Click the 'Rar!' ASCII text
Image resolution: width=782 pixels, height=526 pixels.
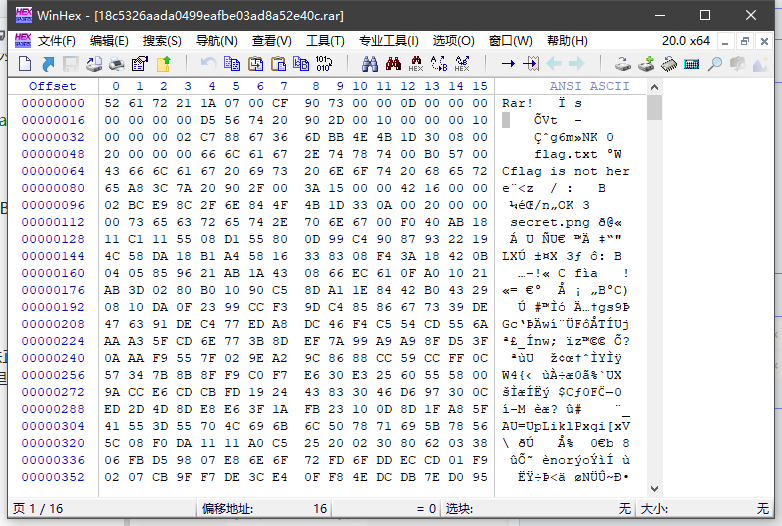pyautogui.click(x=517, y=103)
